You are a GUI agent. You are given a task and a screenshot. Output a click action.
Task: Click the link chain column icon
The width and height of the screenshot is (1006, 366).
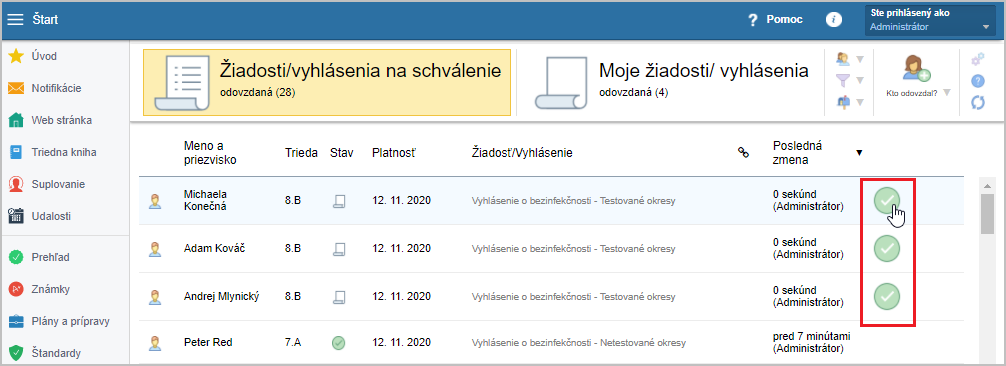coord(744,152)
